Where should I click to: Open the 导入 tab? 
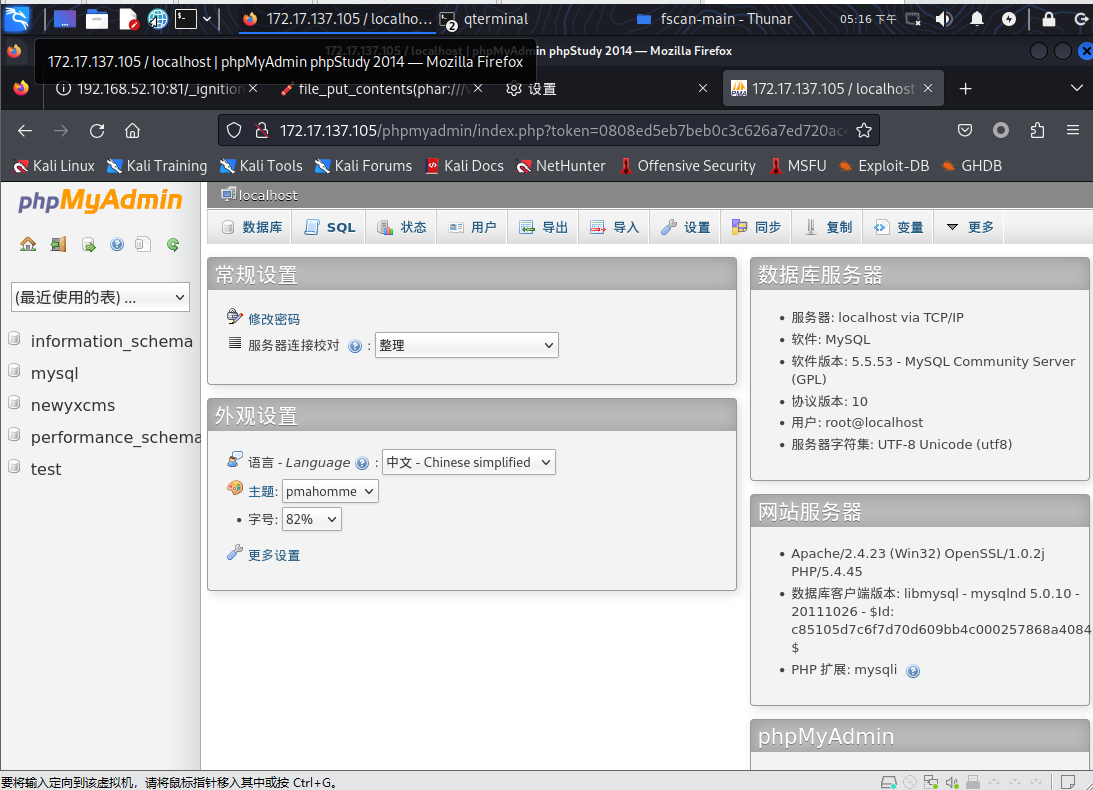click(614, 227)
